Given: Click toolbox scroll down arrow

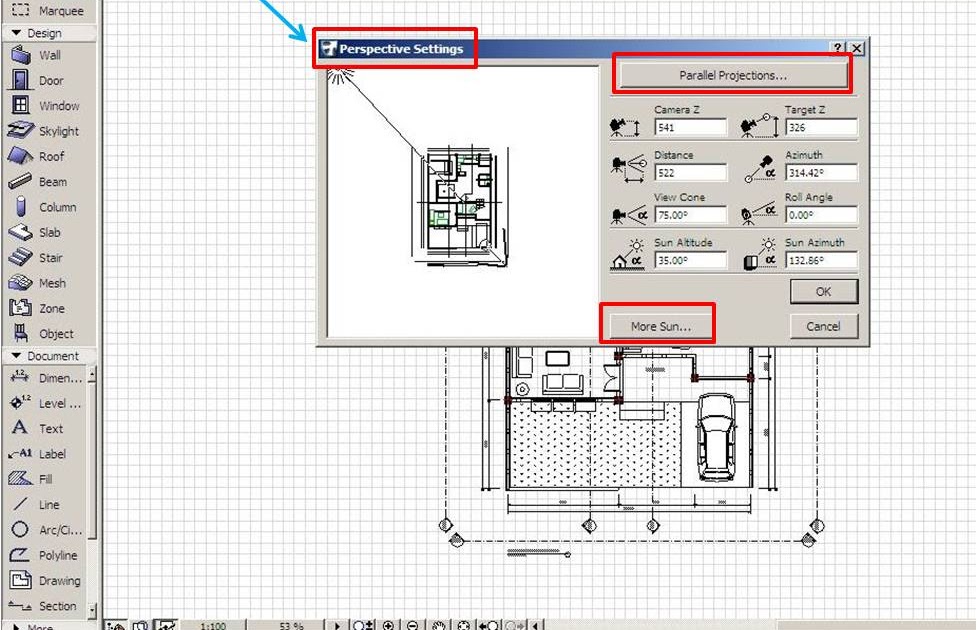Looking at the screenshot, I should (x=92, y=609).
